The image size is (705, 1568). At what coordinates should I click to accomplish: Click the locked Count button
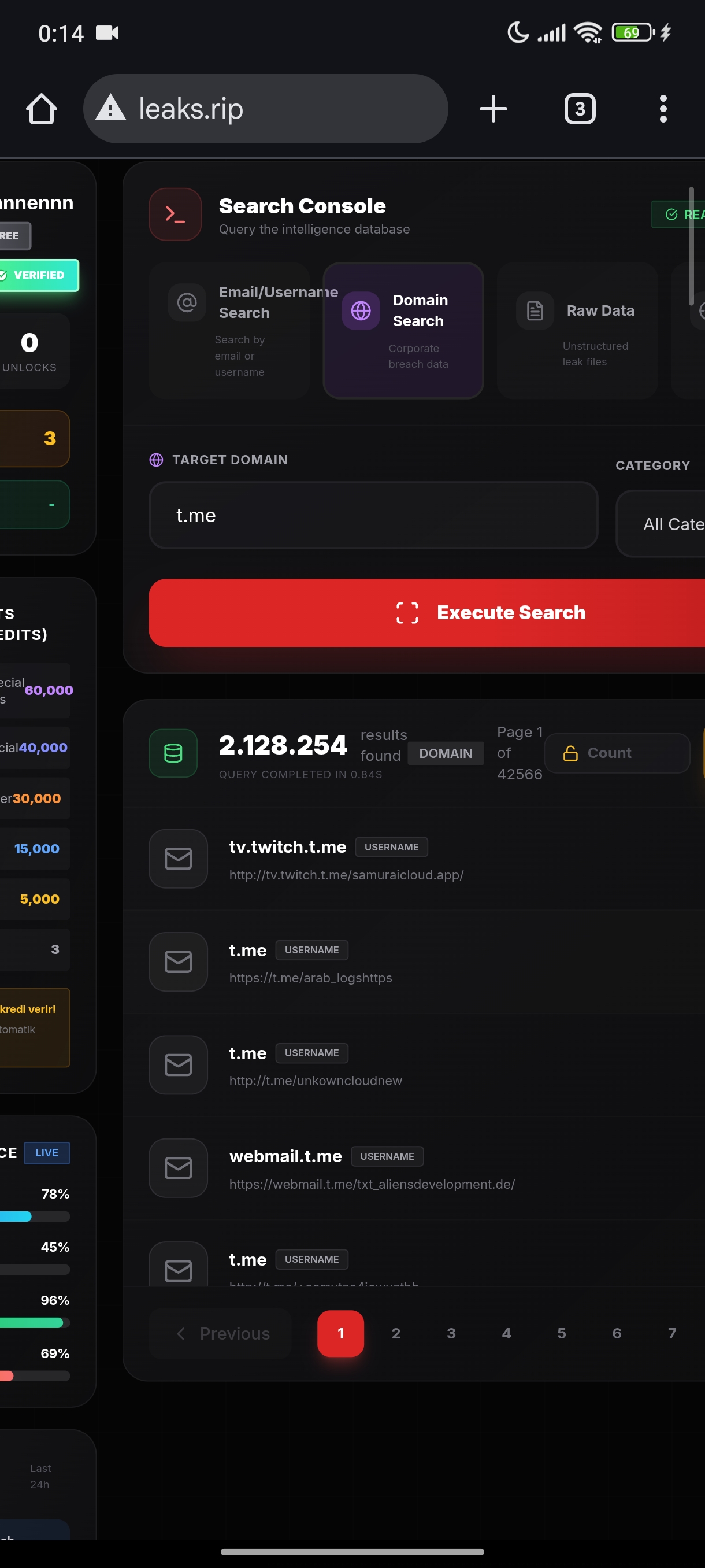coord(617,753)
